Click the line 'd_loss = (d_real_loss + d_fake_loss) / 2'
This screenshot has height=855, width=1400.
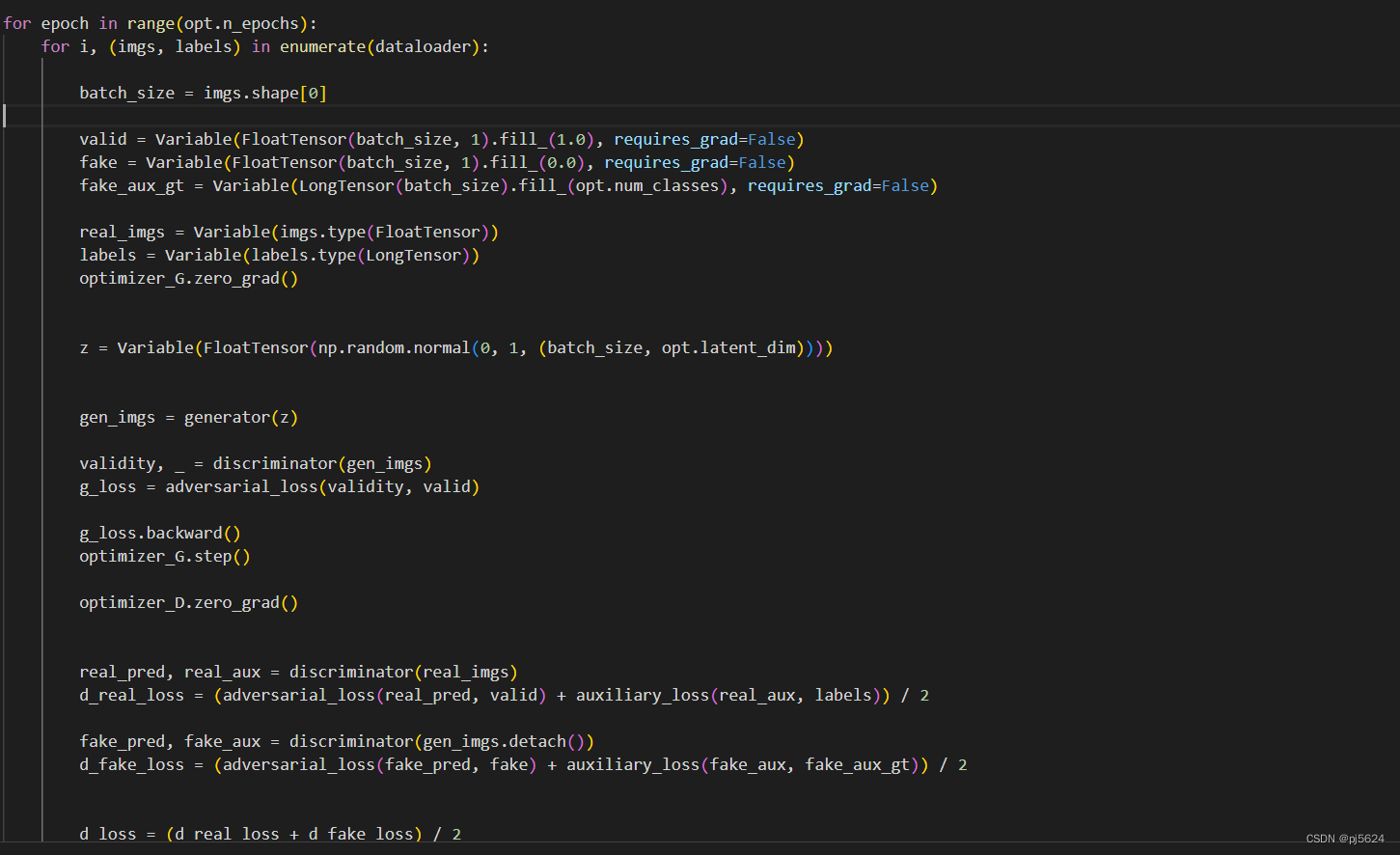pos(270,834)
